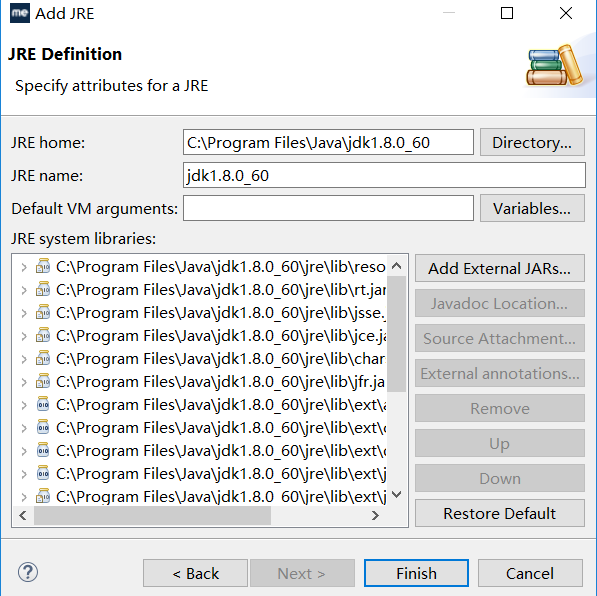The image size is (597, 596).
Task: Expand the jfr.jar library node
Action: 24,382
